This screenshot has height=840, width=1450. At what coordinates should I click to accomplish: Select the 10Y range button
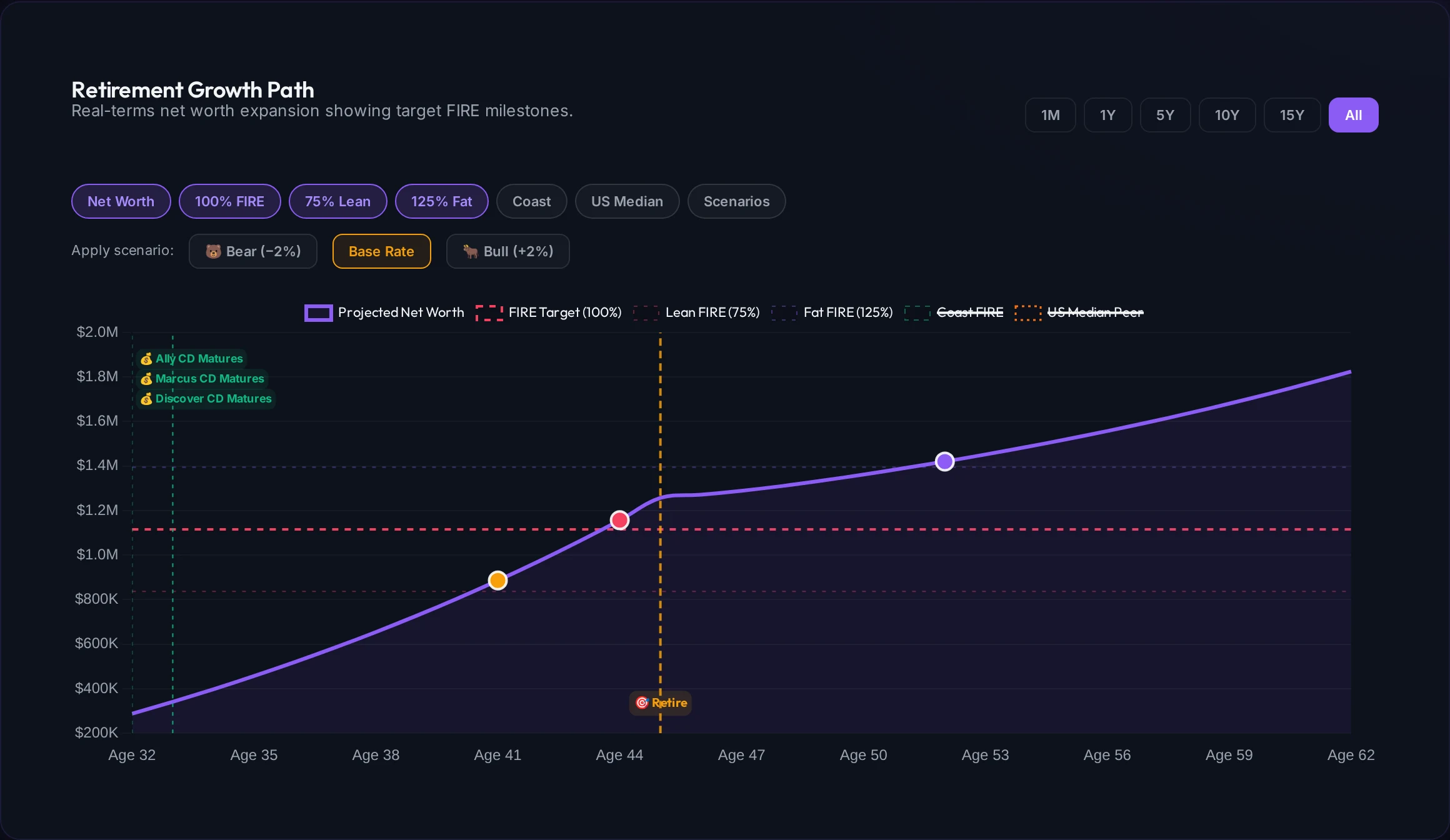point(1227,115)
